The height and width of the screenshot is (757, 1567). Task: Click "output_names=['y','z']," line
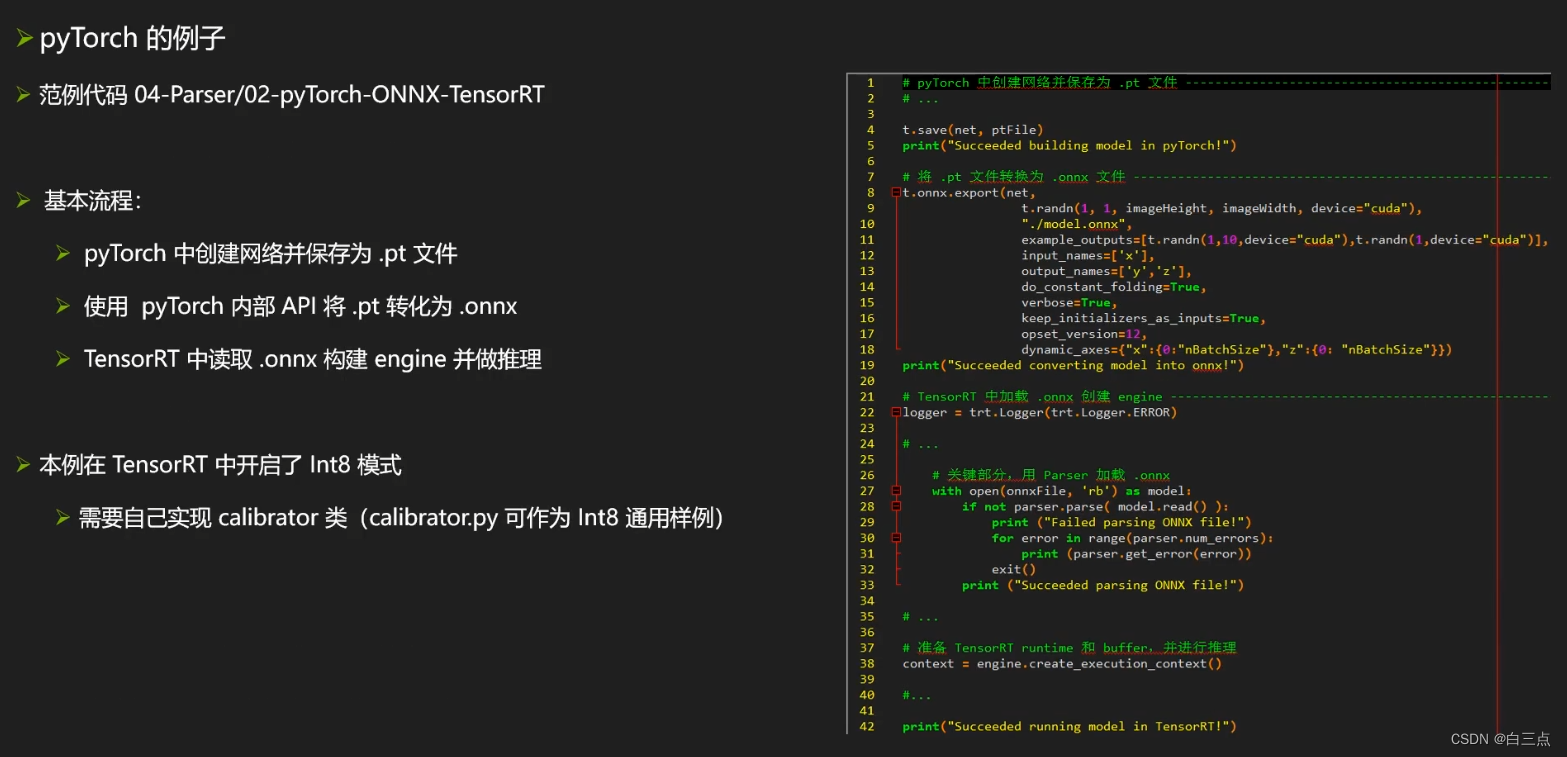click(x=1106, y=271)
